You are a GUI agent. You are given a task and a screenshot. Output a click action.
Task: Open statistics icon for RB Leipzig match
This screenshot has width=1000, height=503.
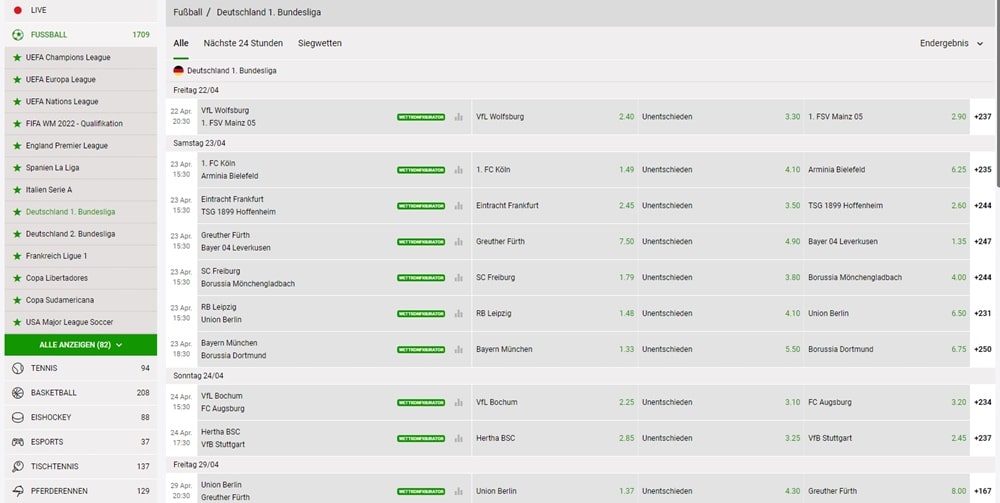[459, 314]
